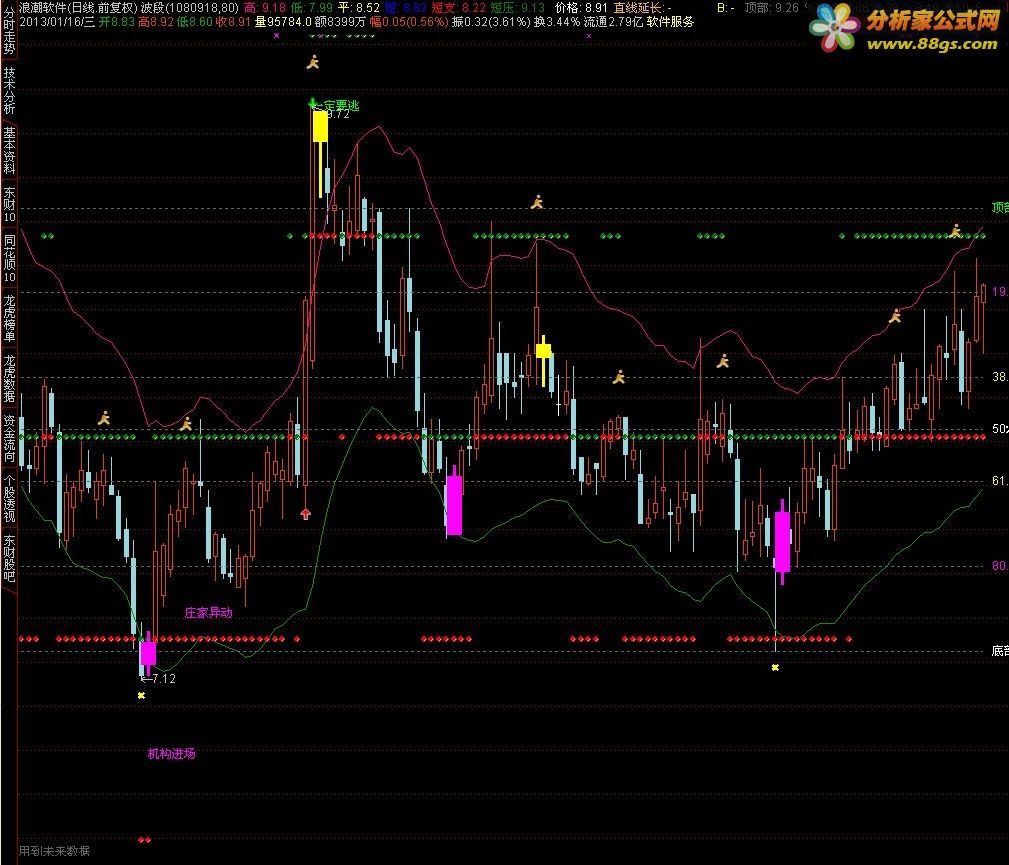Switch to the 技术分析 tab

click(9, 90)
